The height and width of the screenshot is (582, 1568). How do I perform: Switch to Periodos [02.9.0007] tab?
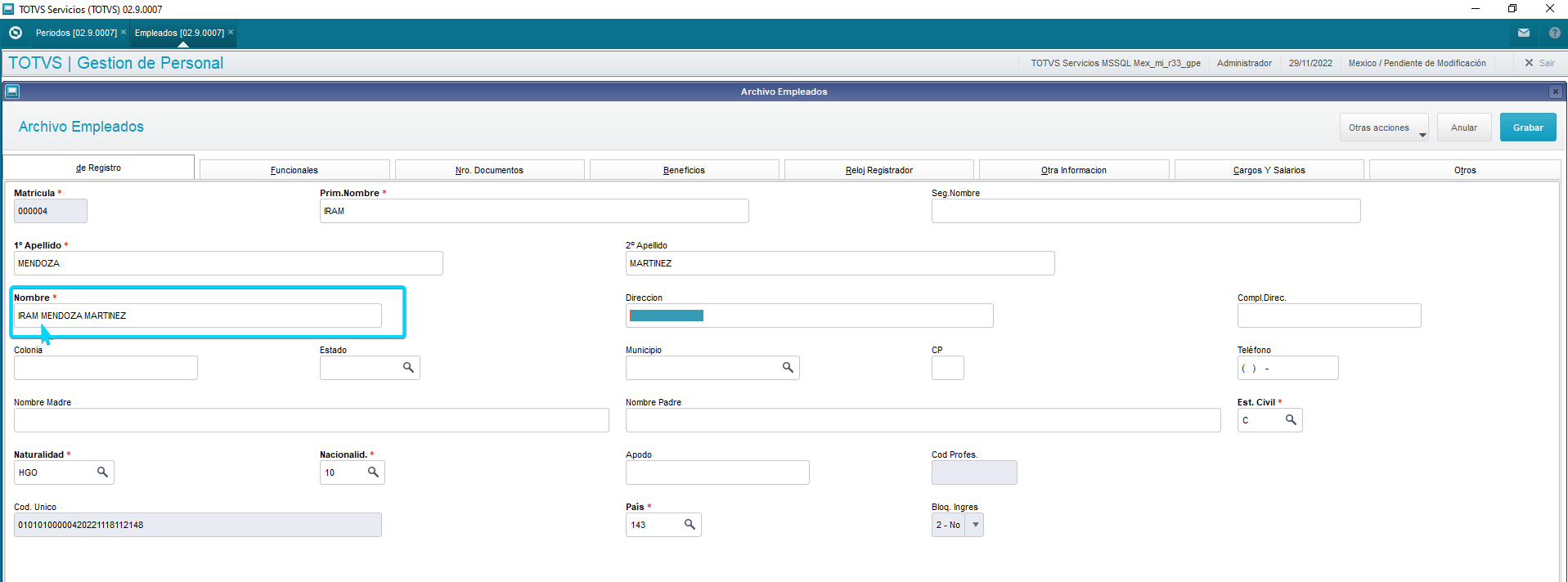click(x=76, y=33)
